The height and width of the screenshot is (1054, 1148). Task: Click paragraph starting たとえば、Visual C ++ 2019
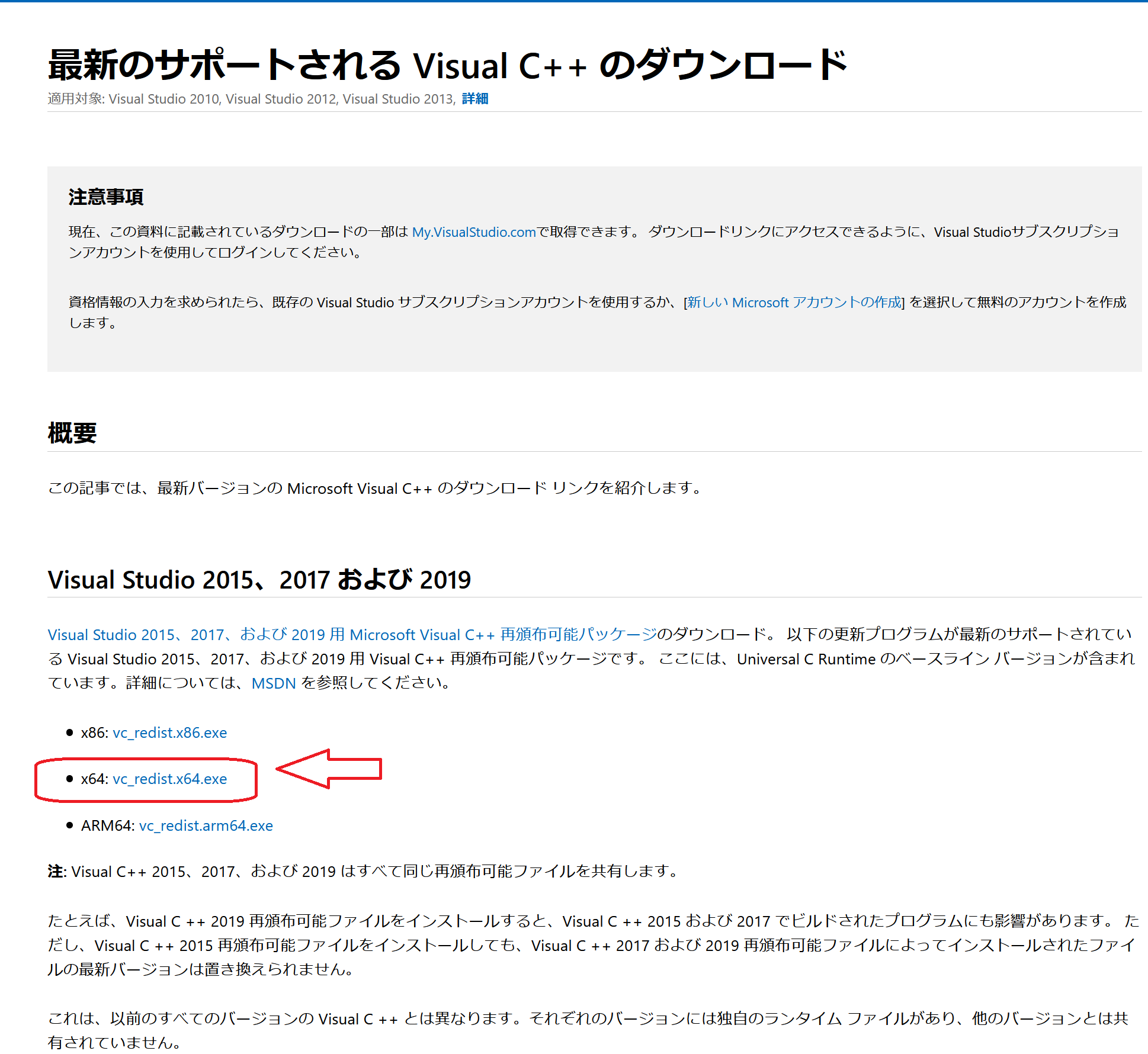(x=594, y=945)
